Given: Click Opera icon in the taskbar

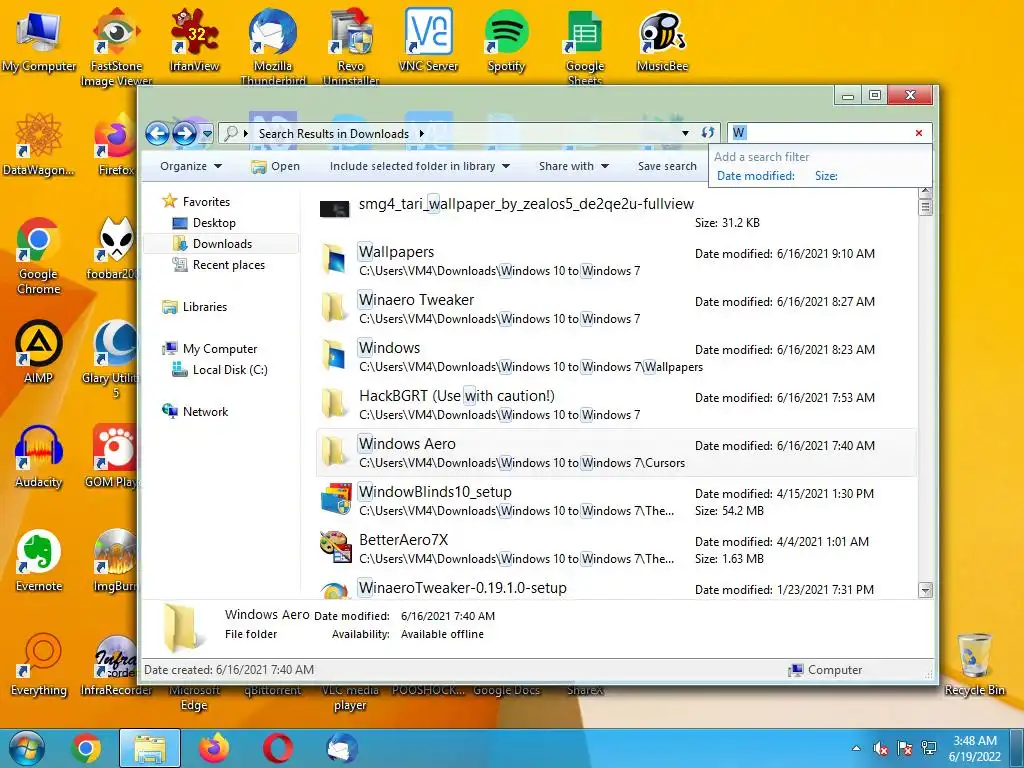Looking at the screenshot, I should [278, 748].
